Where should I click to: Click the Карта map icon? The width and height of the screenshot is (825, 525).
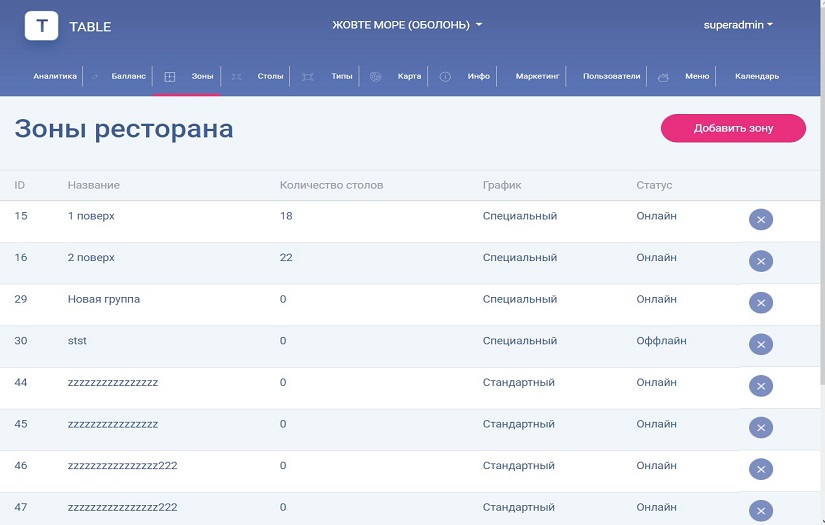(x=375, y=77)
